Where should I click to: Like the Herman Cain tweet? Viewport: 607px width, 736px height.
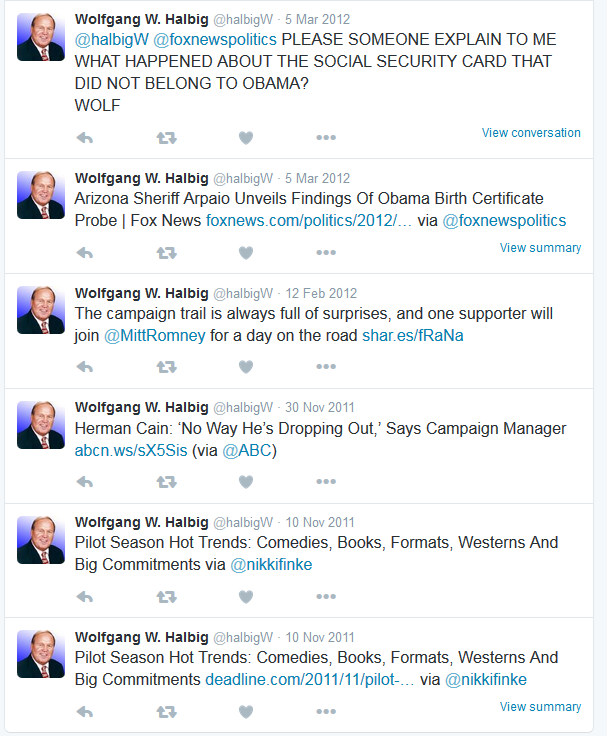246,482
